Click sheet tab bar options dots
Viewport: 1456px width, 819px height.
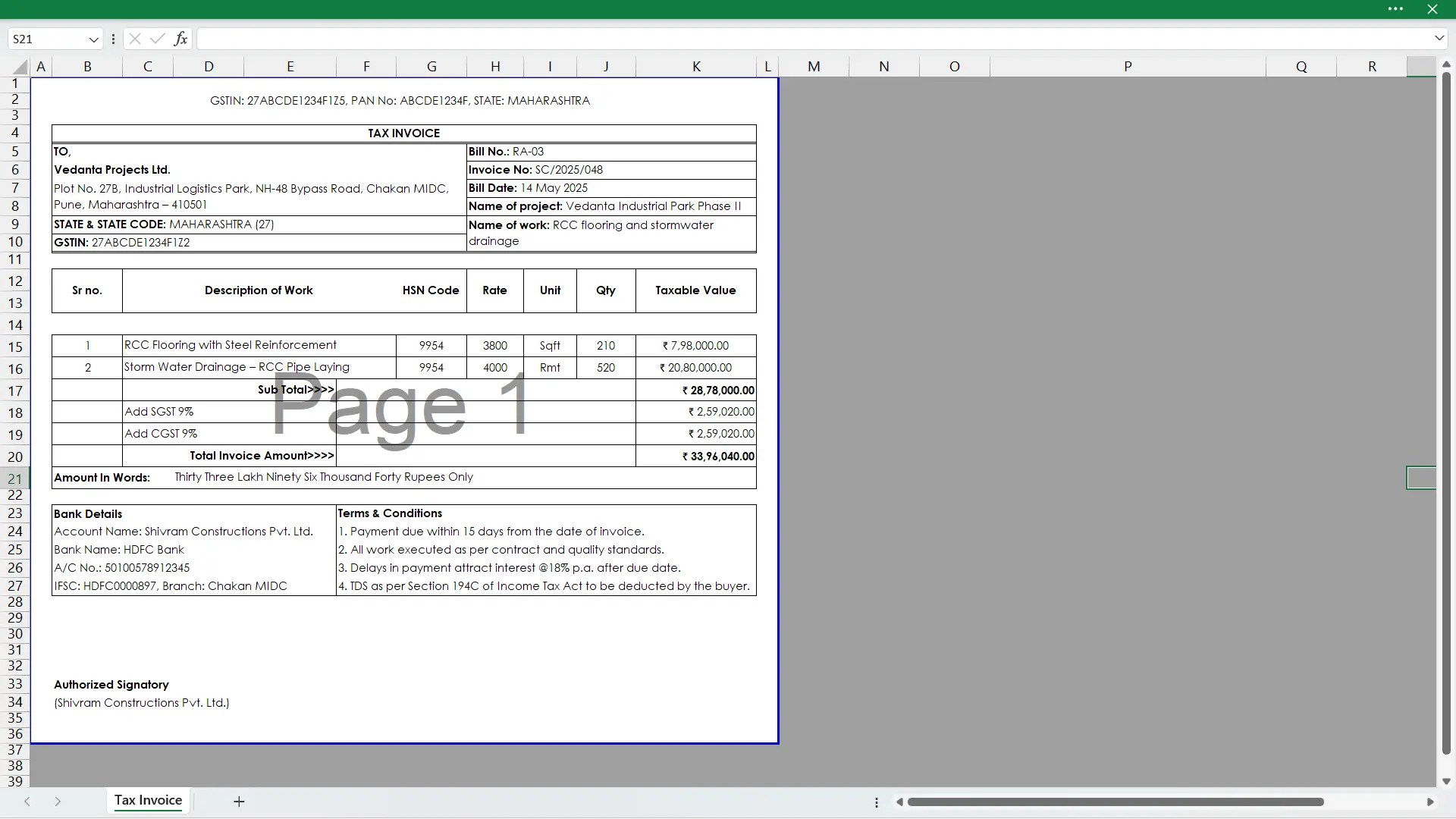coord(877,802)
